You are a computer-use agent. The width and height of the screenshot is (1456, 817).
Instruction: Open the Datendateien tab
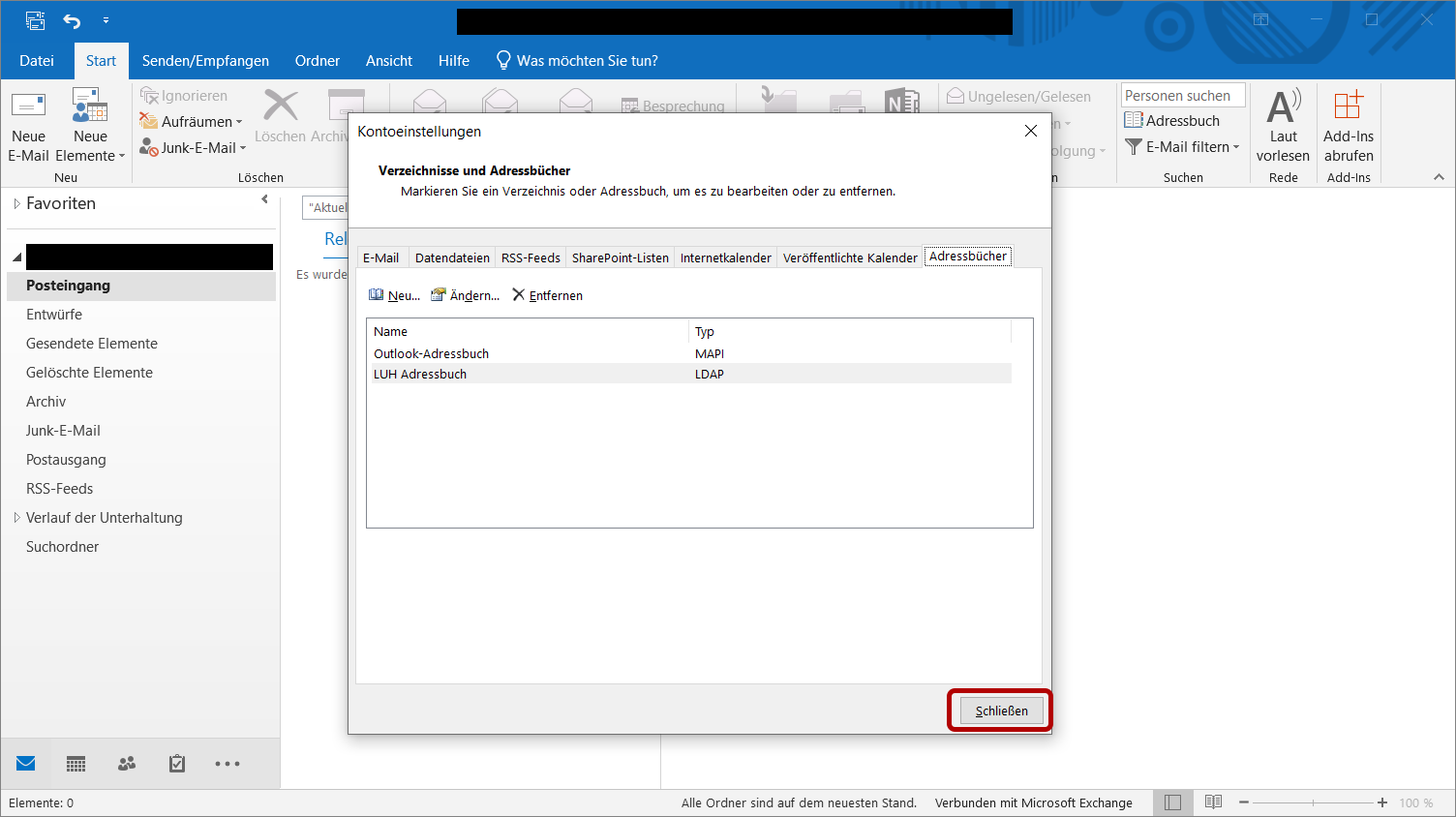[x=452, y=257]
